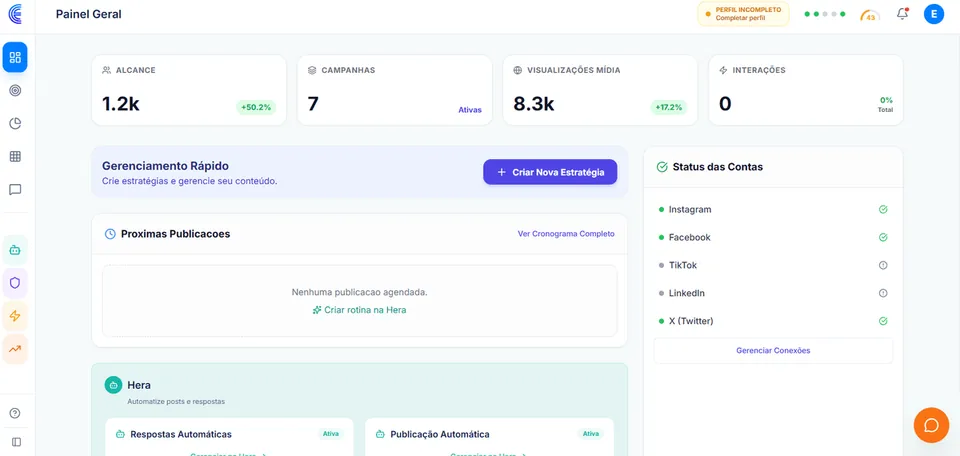This screenshot has height=456, width=960.
Task: Open the help question mark icon
Action: [x=15, y=413]
